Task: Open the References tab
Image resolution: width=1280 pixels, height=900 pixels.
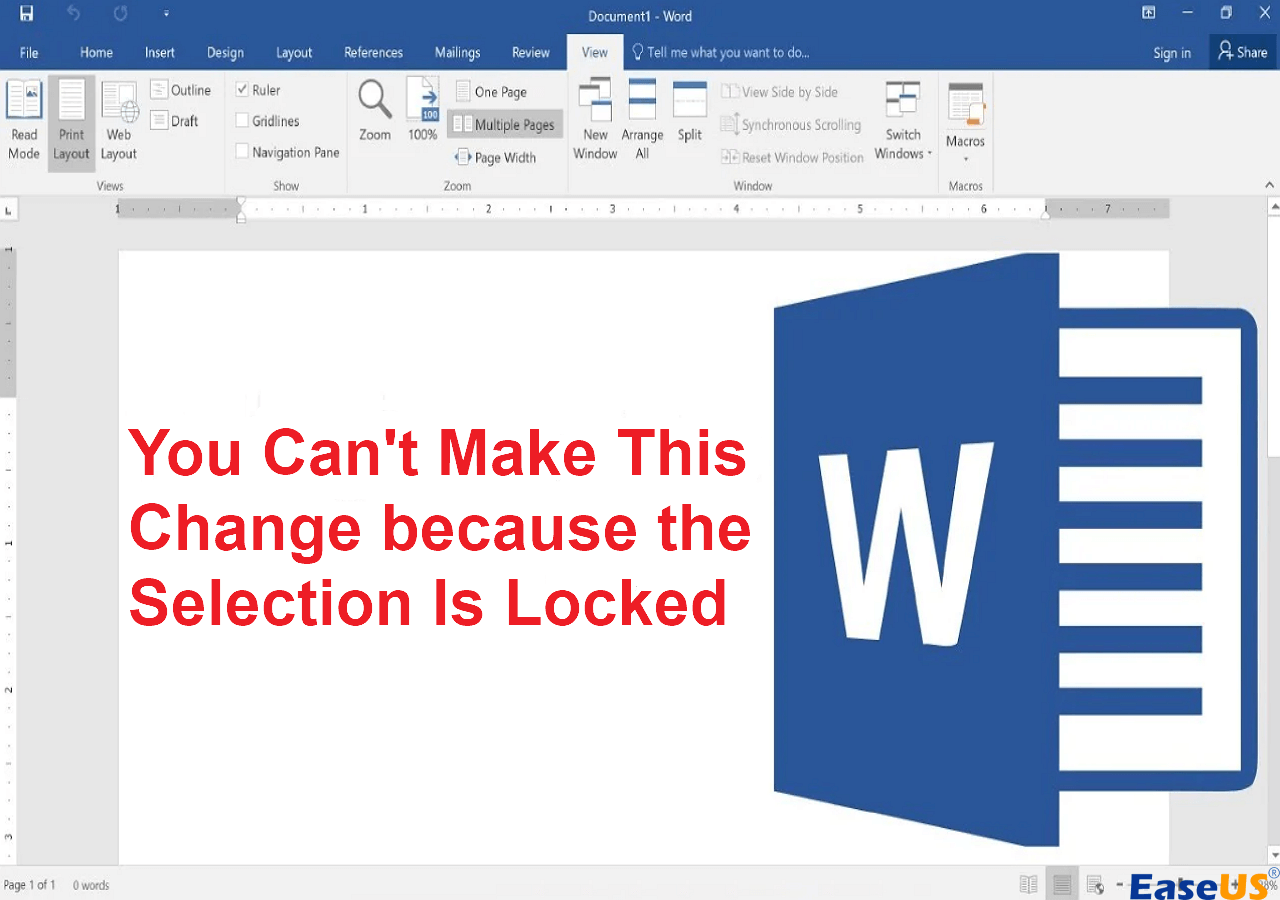Action: pos(373,52)
